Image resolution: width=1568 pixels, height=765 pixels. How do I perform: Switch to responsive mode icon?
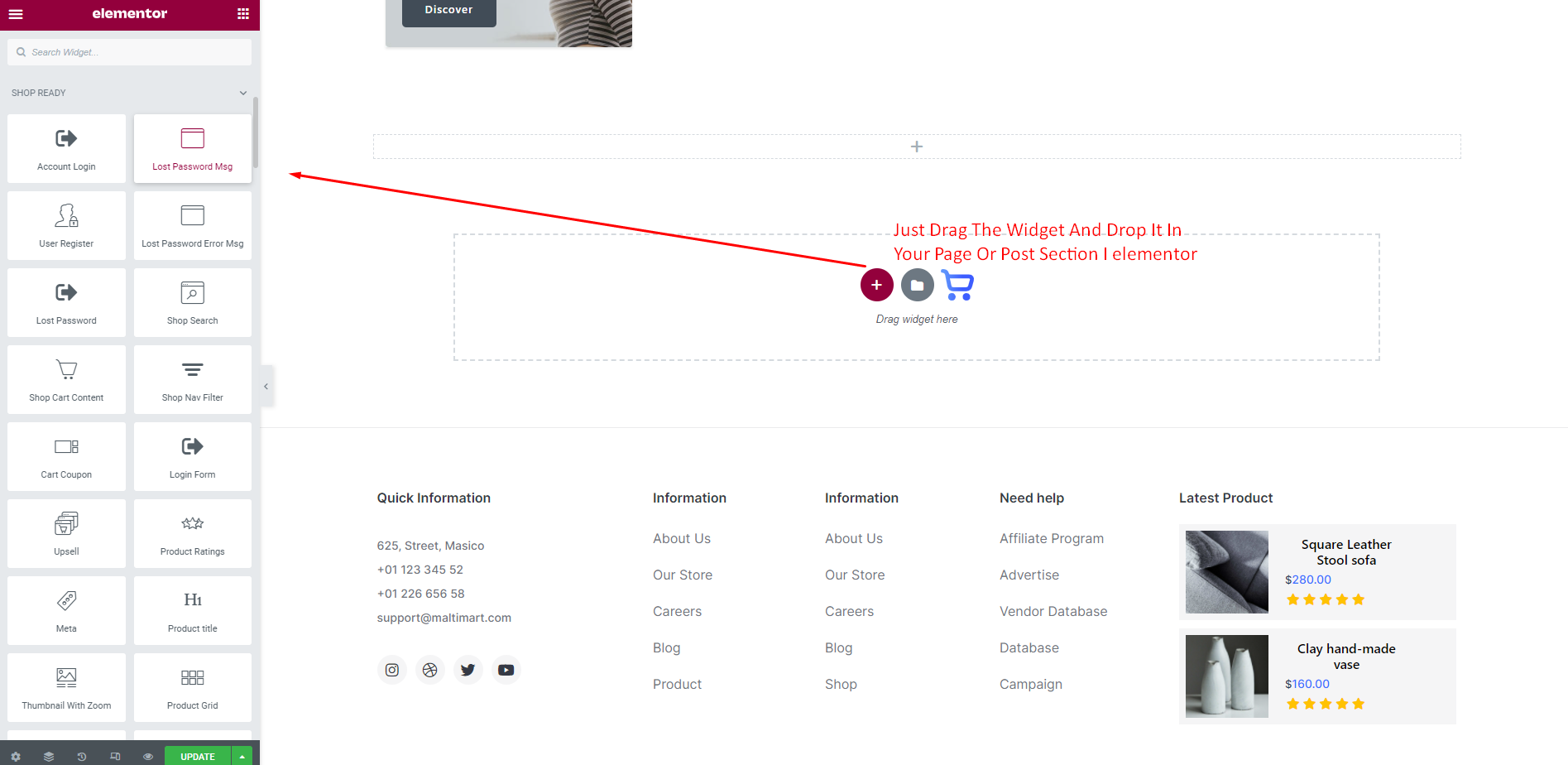(115, 756)
